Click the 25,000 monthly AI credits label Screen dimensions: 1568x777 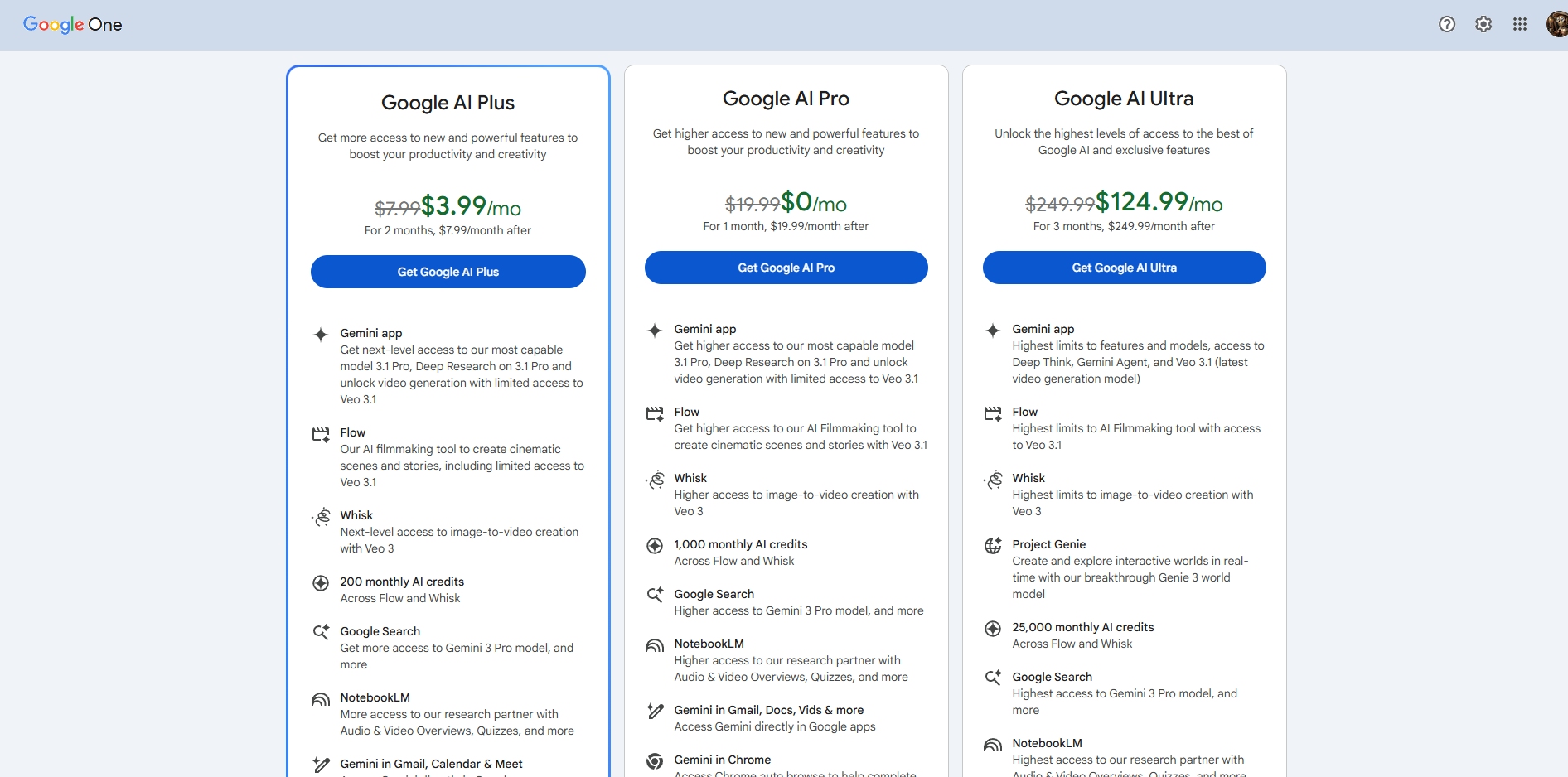1082,627
